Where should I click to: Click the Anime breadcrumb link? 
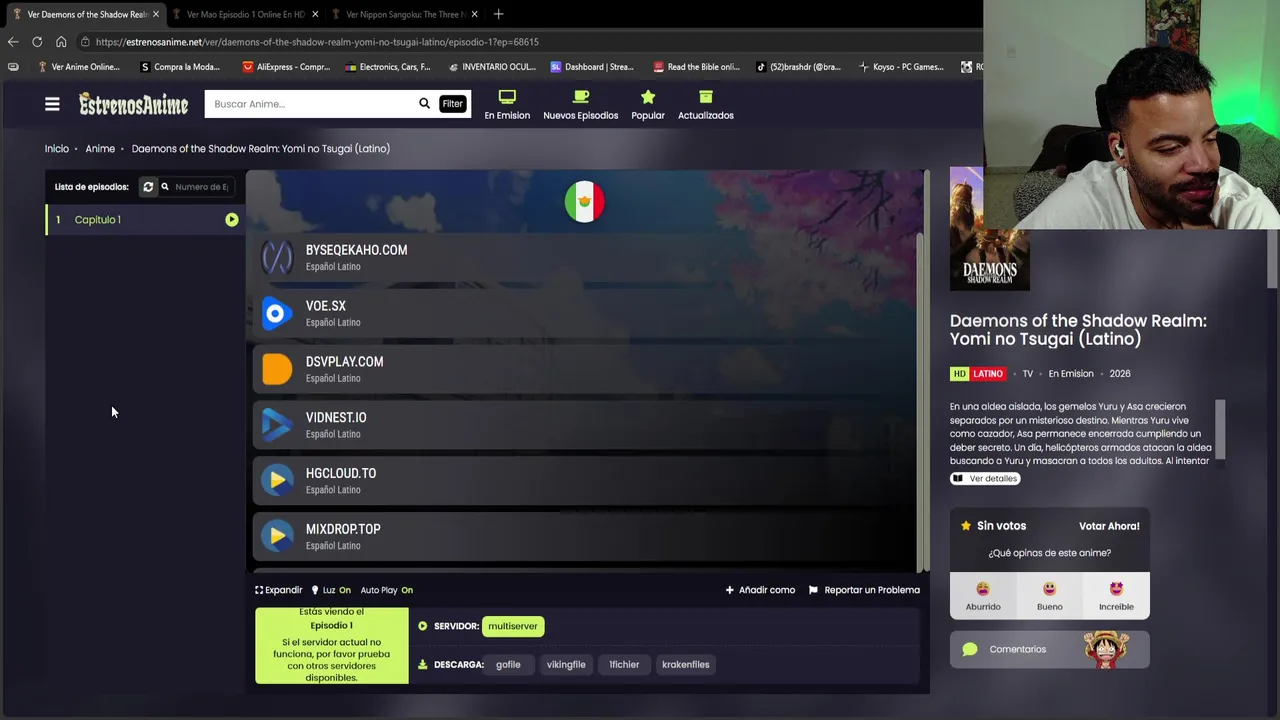pos(100,148)
